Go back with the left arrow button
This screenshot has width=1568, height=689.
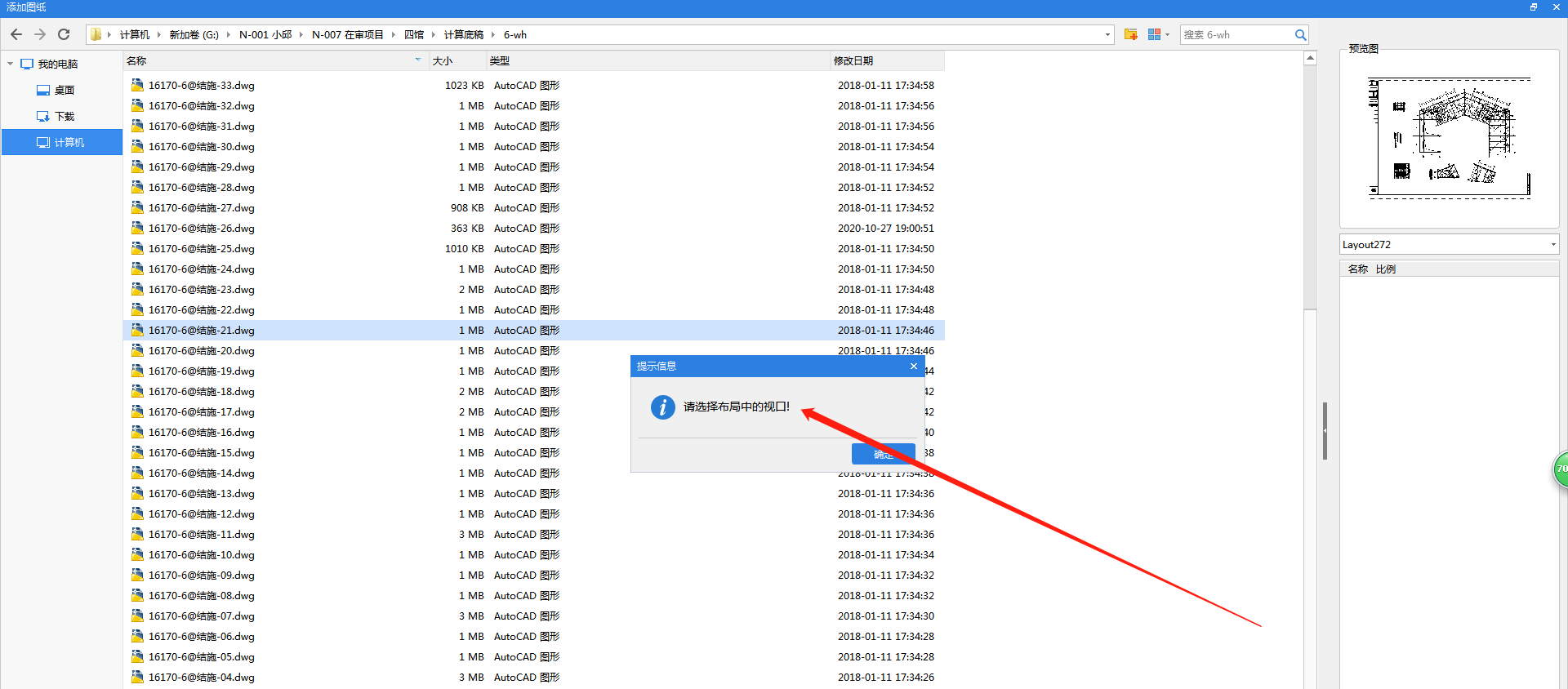(x=16, y=34)
